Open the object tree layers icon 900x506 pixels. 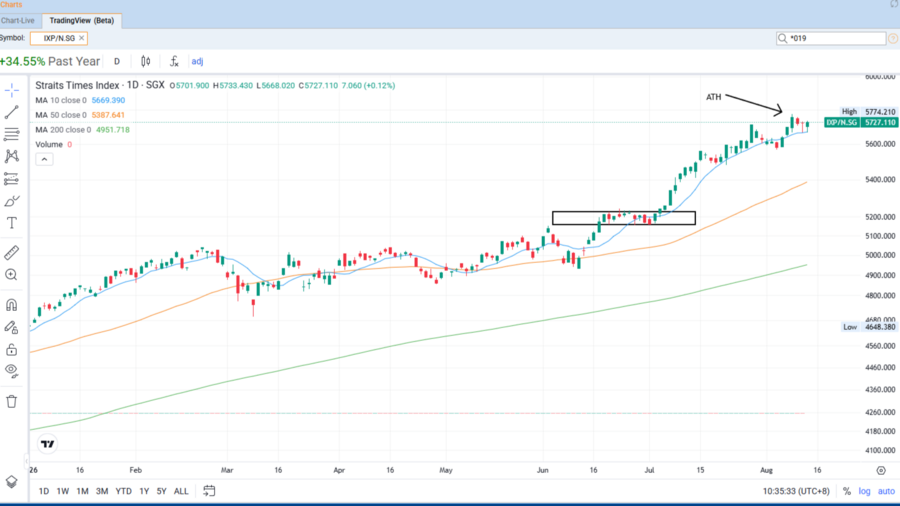11,482
